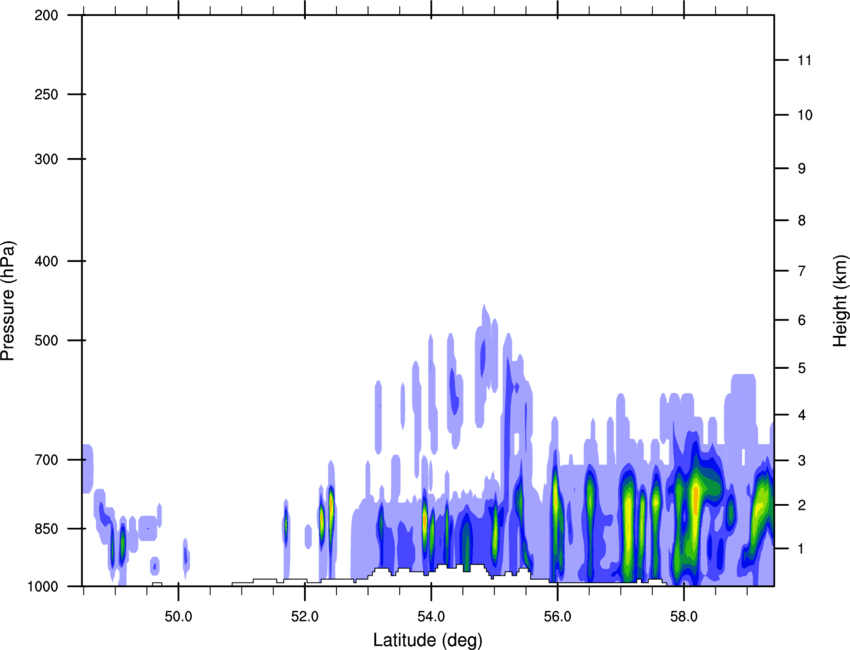The width and height of the screenshot is (850, 650).
Task: Select the 300 pressure tick label
Action: click(x=46, y=159)
